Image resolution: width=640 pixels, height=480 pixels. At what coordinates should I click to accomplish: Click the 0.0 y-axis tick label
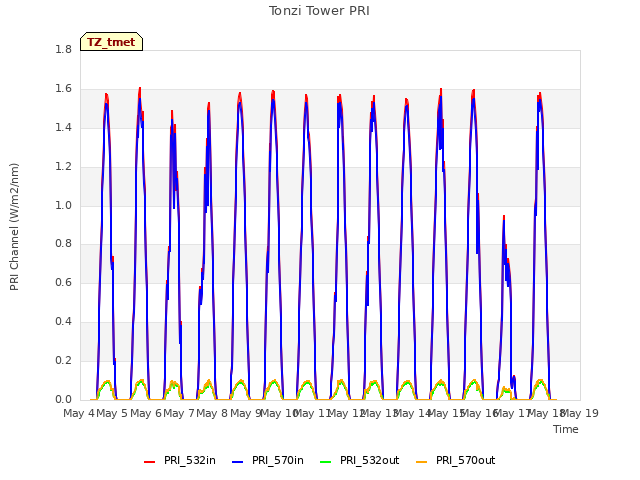pyautogui.click(x=63, y=400)
